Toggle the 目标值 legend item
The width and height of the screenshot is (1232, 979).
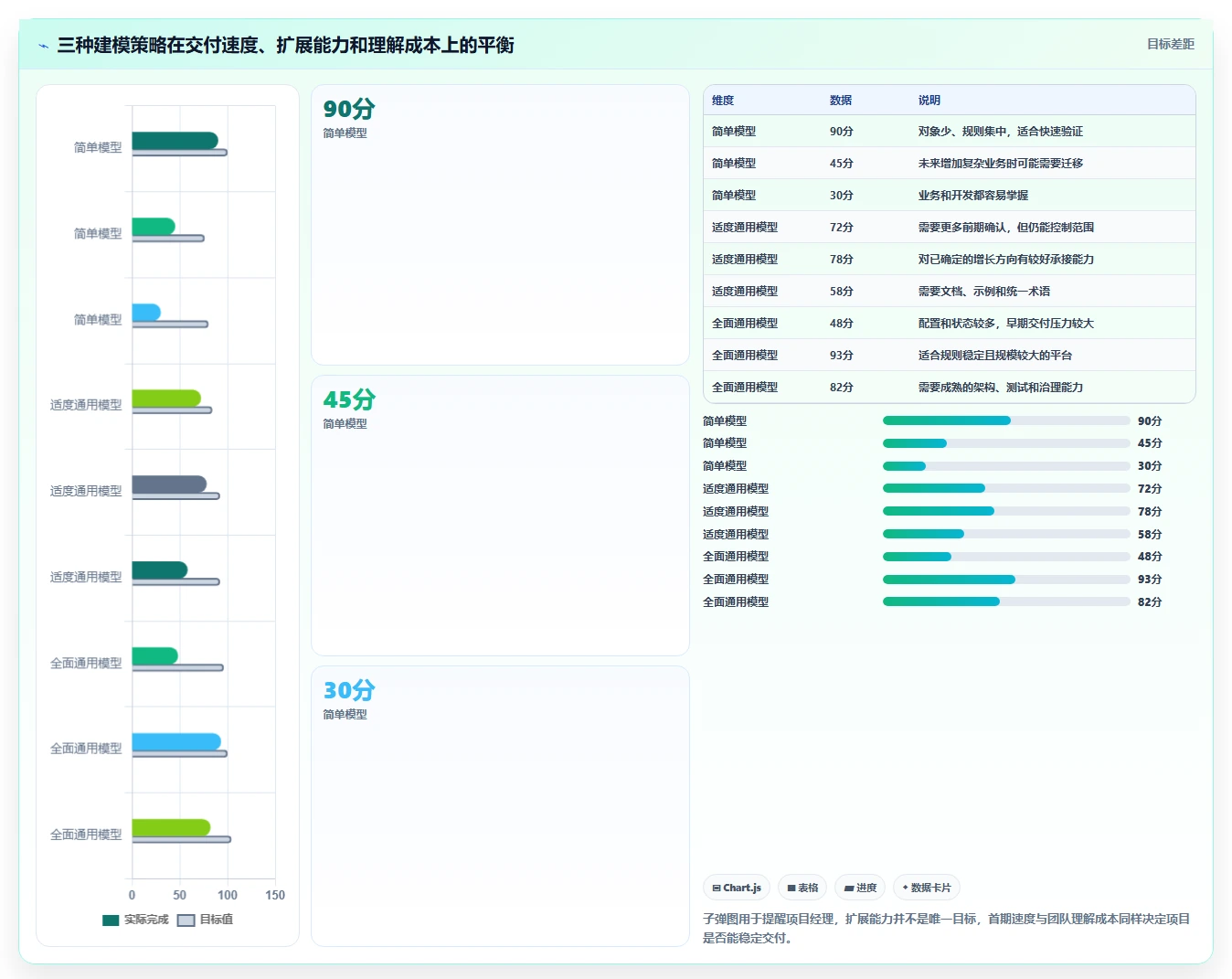click(x=205, y=920)
